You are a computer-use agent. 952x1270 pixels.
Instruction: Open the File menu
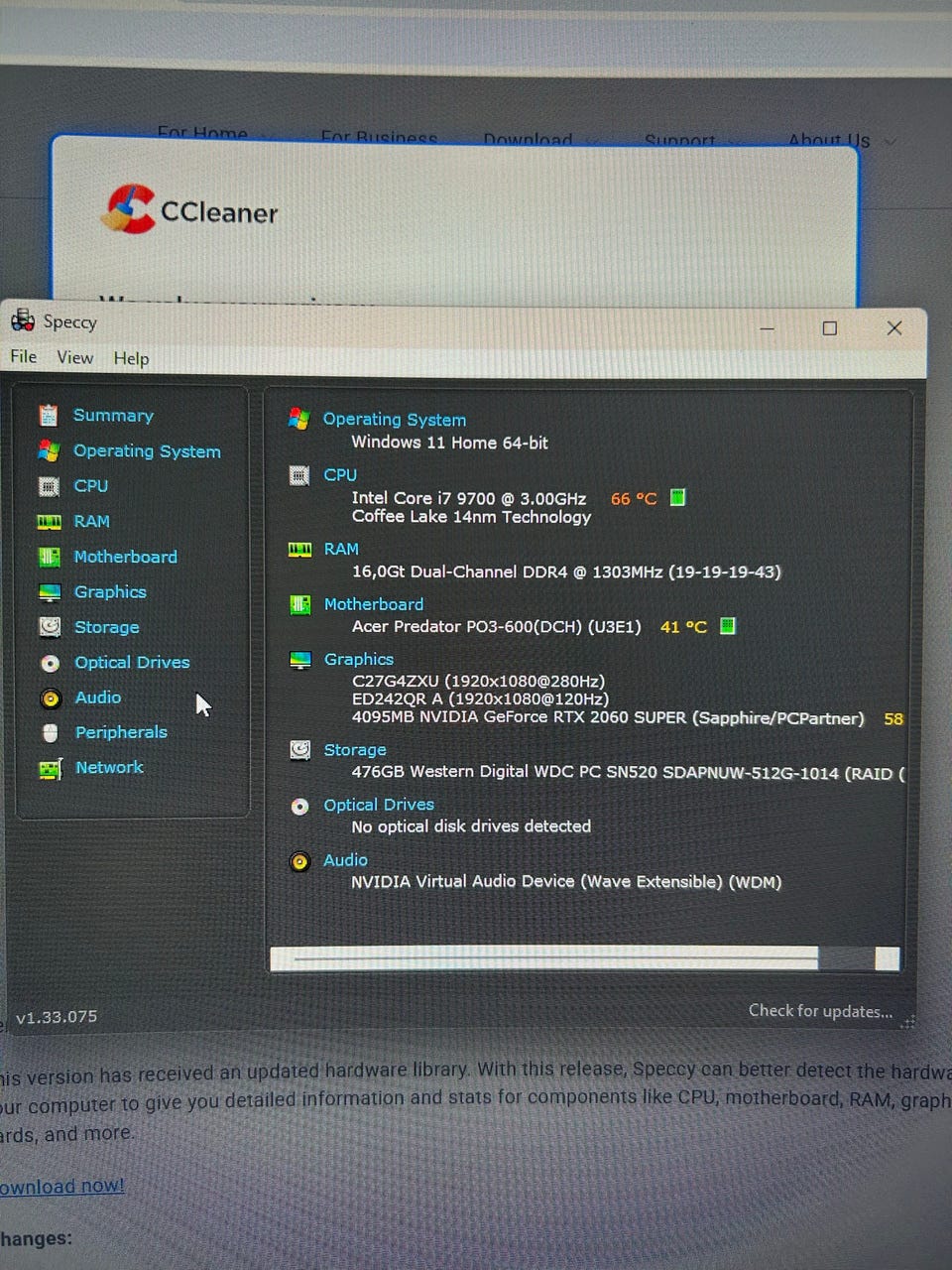24,357
